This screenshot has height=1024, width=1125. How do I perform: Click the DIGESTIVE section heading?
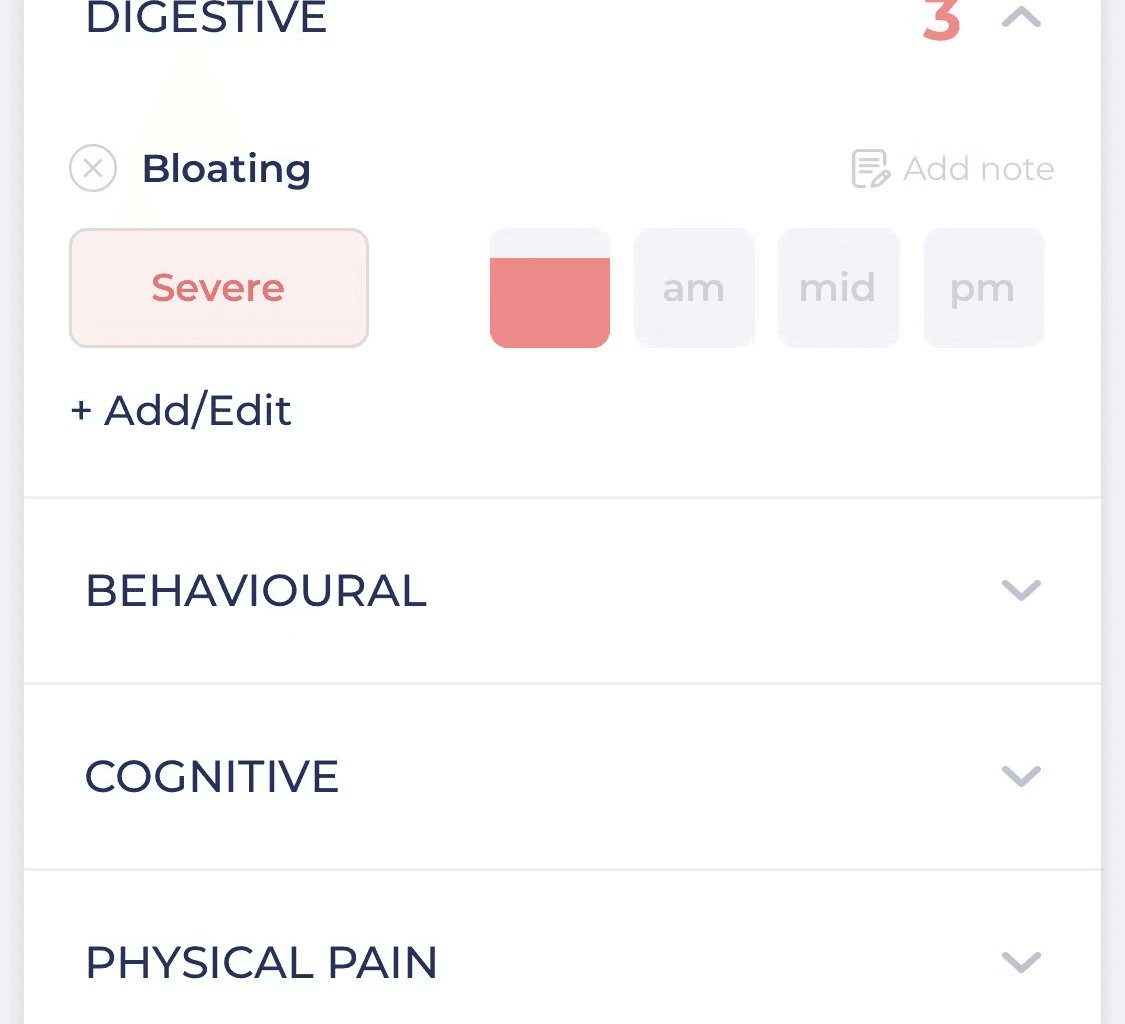[206, 17]
